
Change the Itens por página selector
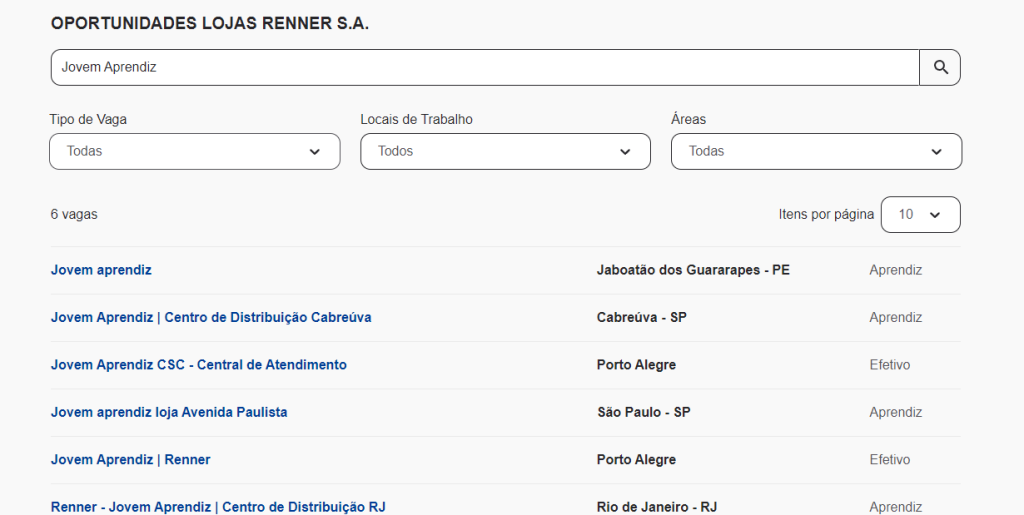[x=920, y=215]
